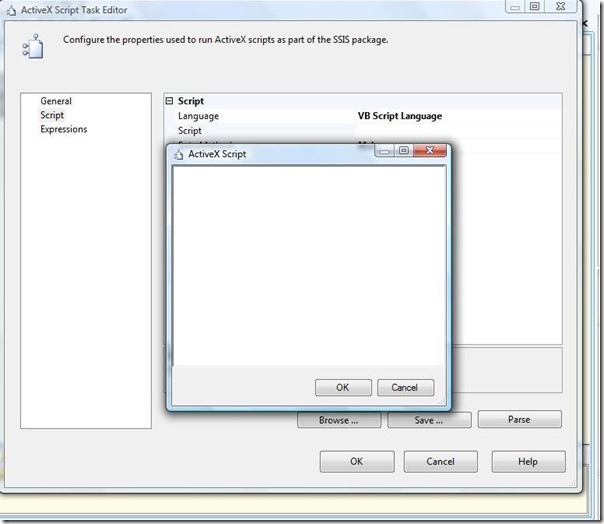Image resolution: width=604 pixels, height=524 pixels.
Task: Select Script page in left pane
Action: coord(52,115)
